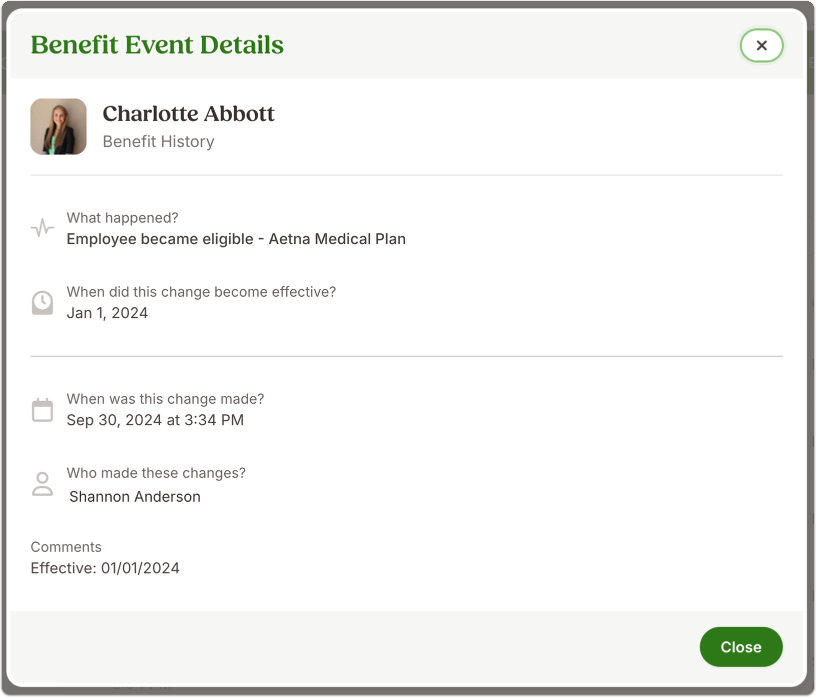Click the Employee became eligible - Aetna Medical Plan text

(x=236, y=239)
